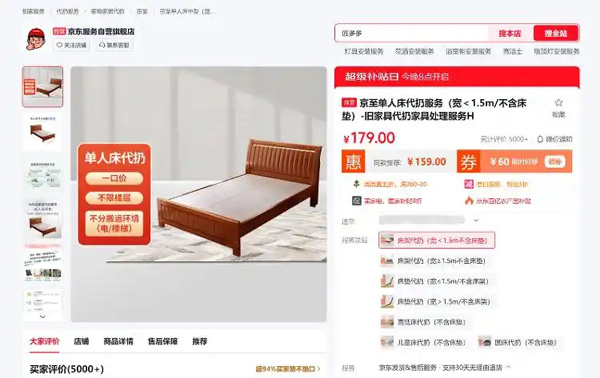Select the second bed thumbnail image
The height and width of the screenshot is (378, 600).
click(x=42, y=131)
